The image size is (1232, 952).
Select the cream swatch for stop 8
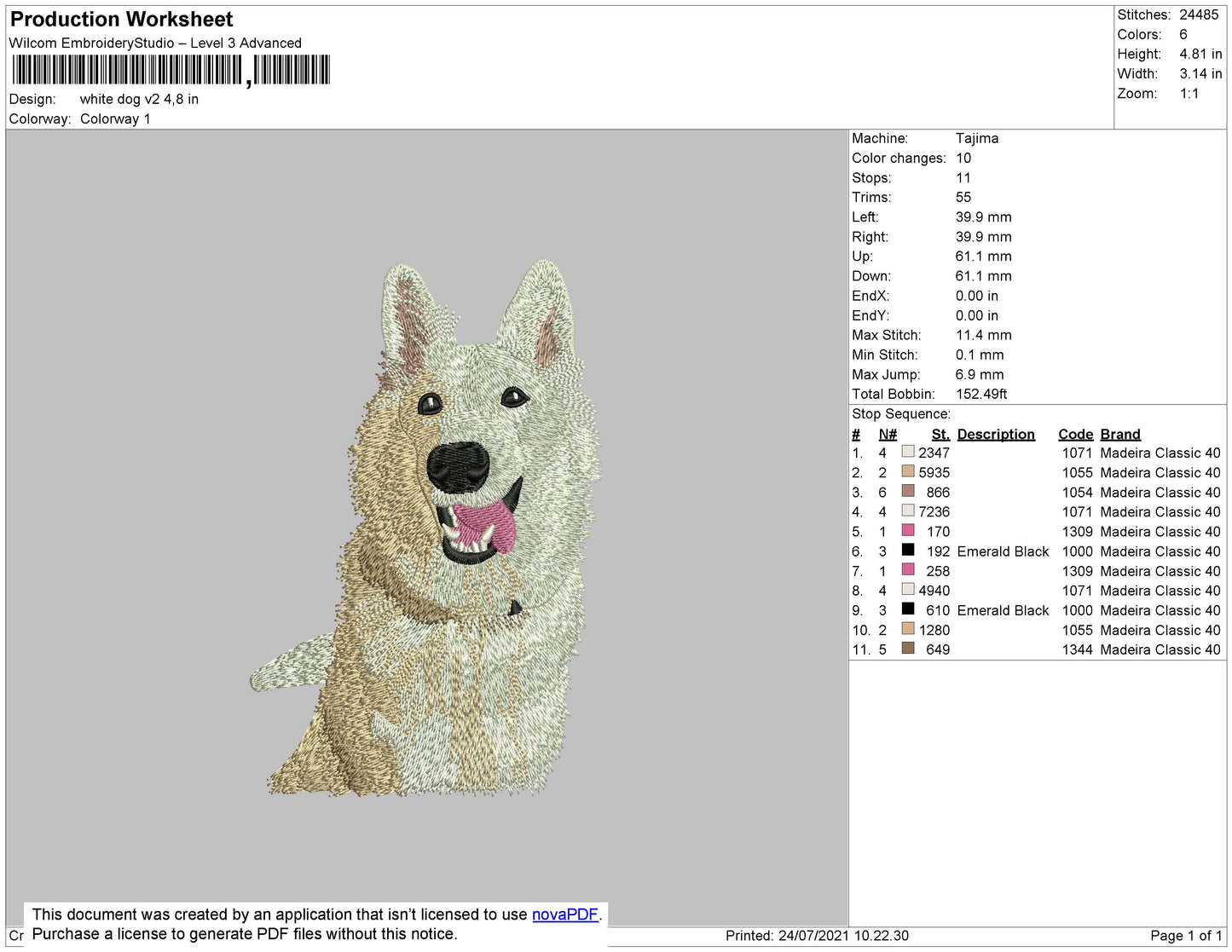908,589
